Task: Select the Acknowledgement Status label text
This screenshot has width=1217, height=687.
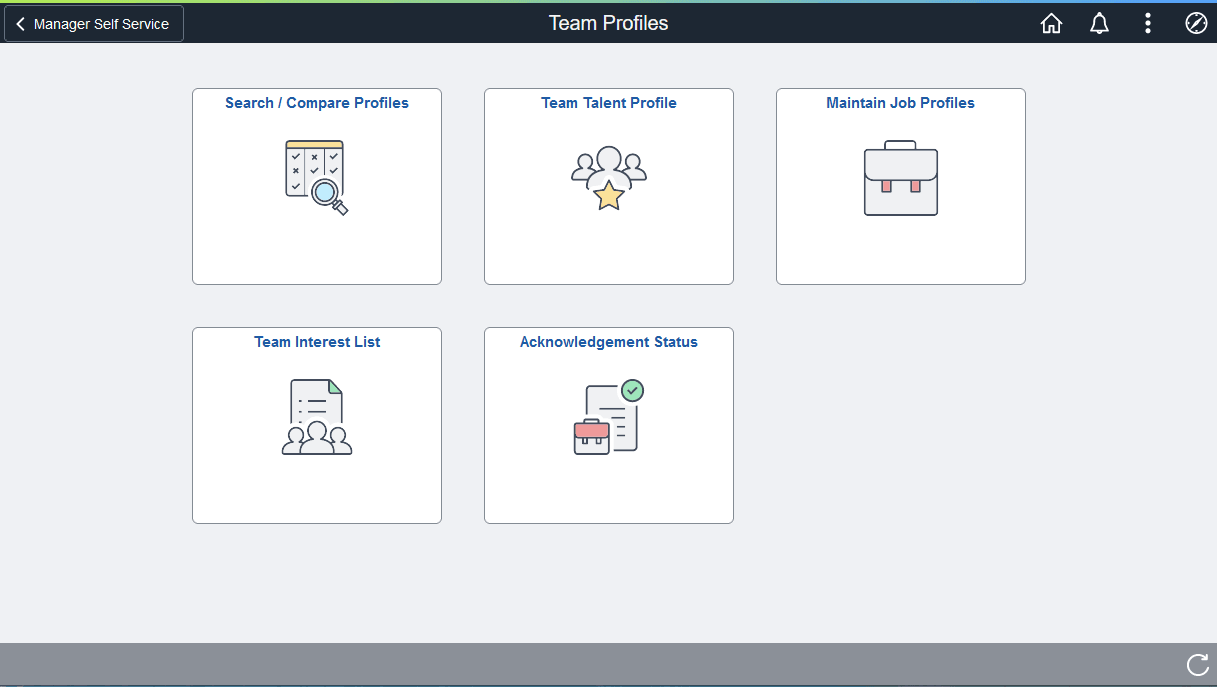Action: pyautogui.click(x=608, y=342)
